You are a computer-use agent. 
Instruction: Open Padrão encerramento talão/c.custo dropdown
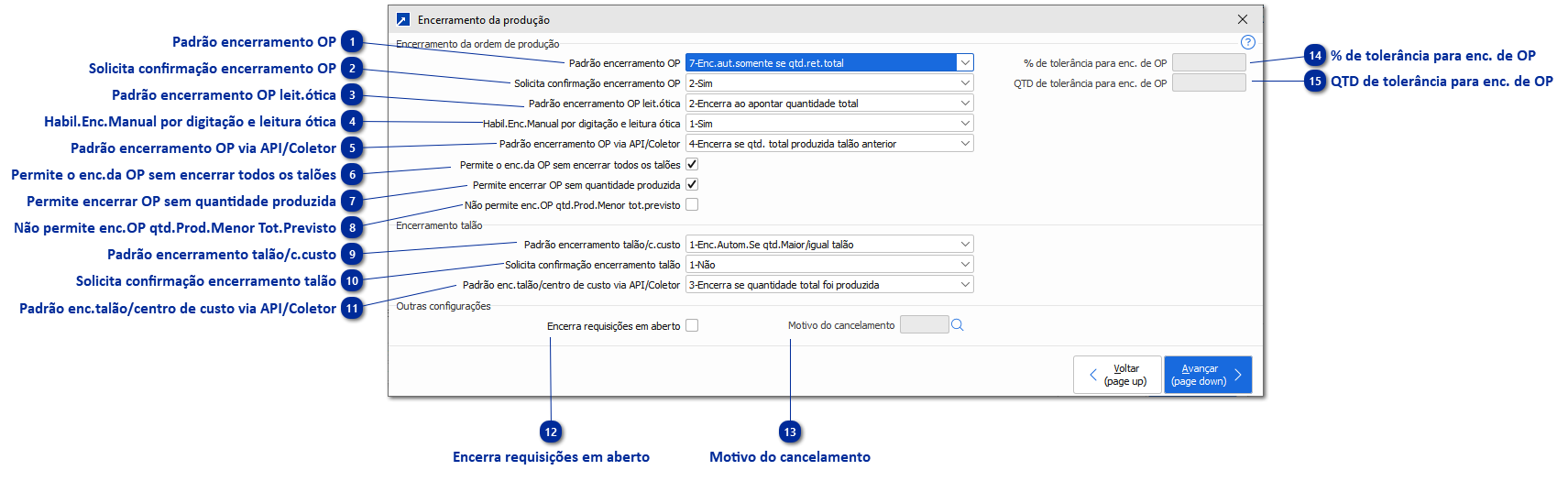click(x=965, y=245)
